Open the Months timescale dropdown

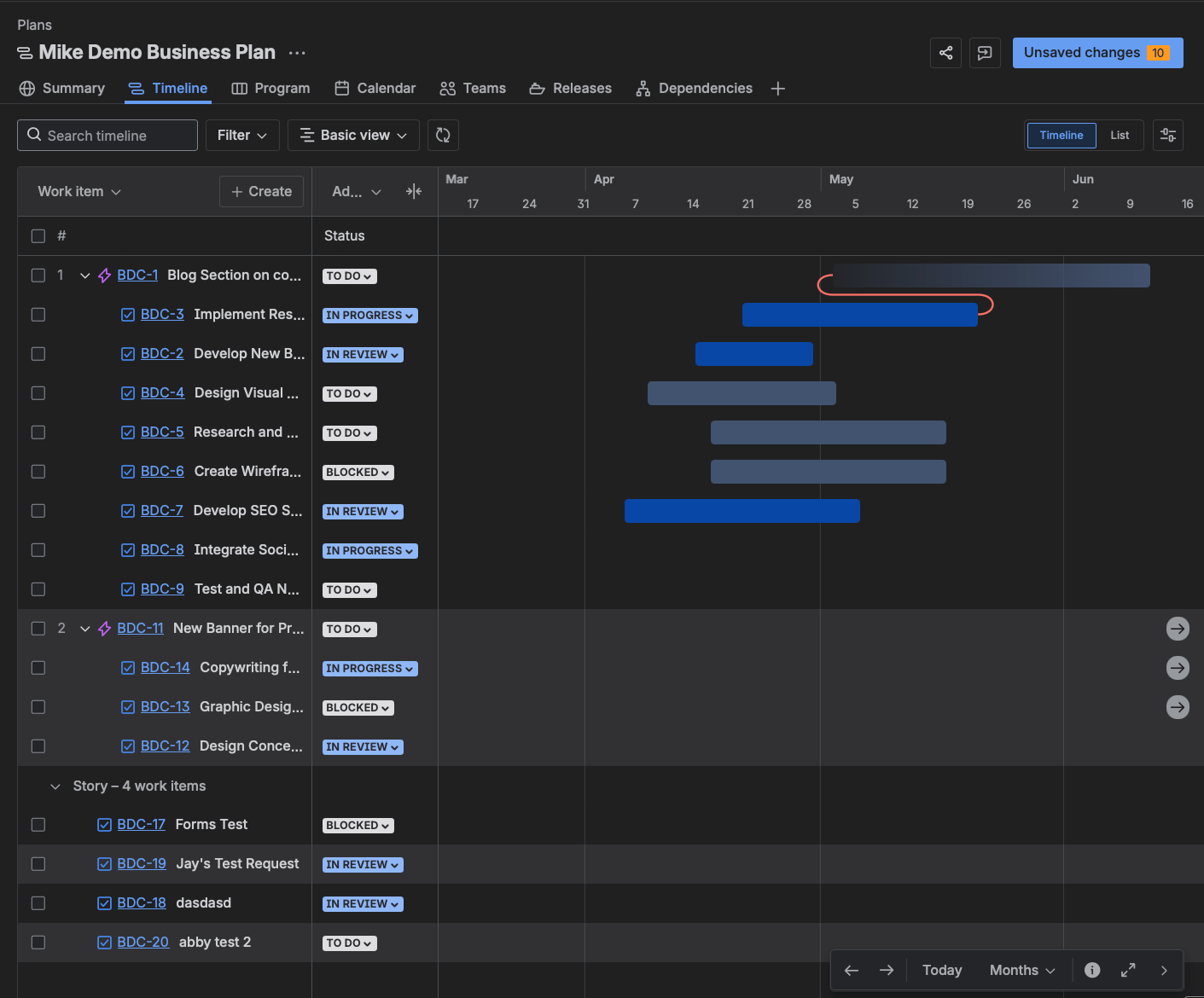click(1022, 970)
